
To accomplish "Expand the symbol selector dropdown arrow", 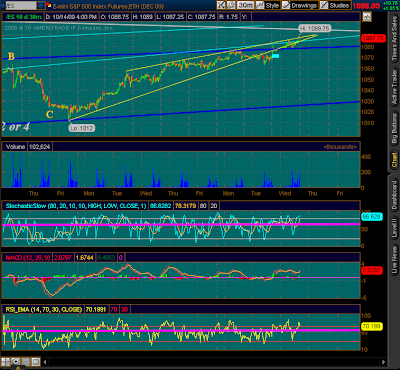I will (40, 5).
